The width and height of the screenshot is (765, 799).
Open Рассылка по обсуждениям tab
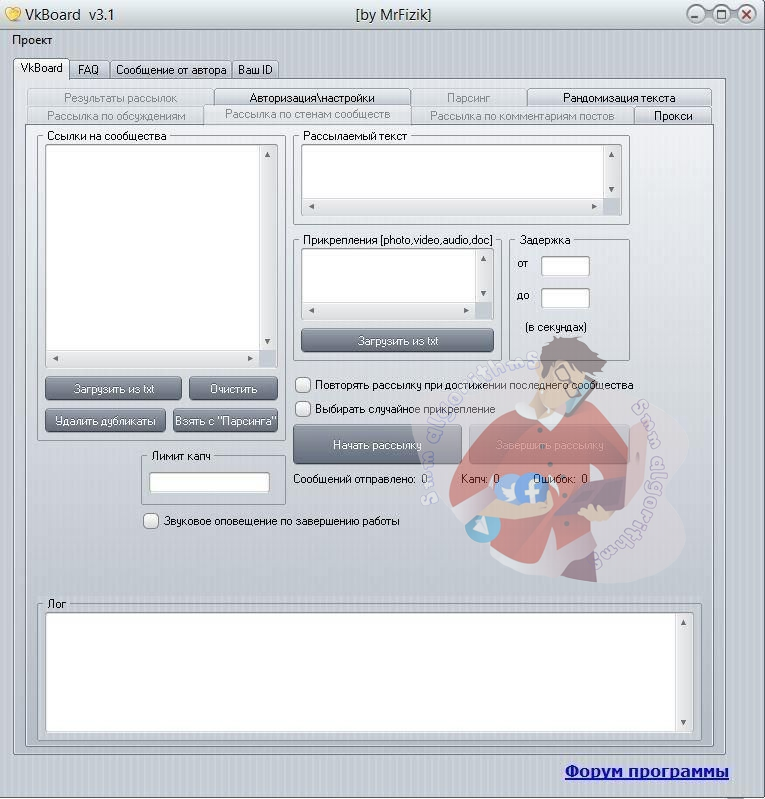pyautogui.click(x=116, y=116)
